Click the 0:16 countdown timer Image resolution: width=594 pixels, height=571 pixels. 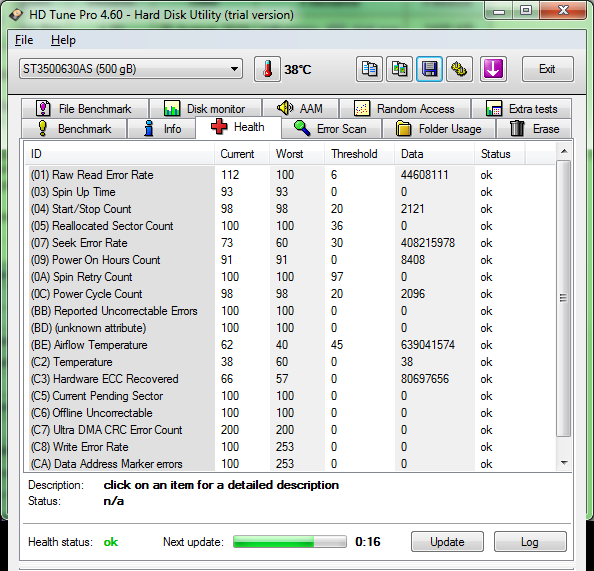tap(367, 542)
